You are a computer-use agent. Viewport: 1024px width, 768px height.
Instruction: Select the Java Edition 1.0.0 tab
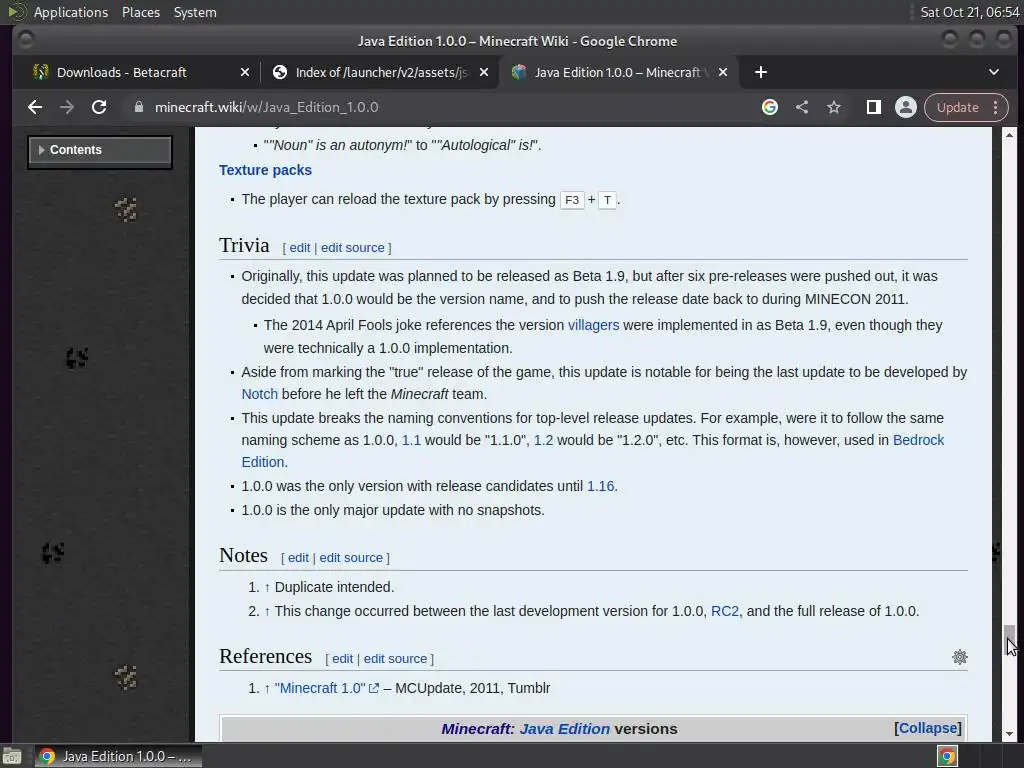617,72
